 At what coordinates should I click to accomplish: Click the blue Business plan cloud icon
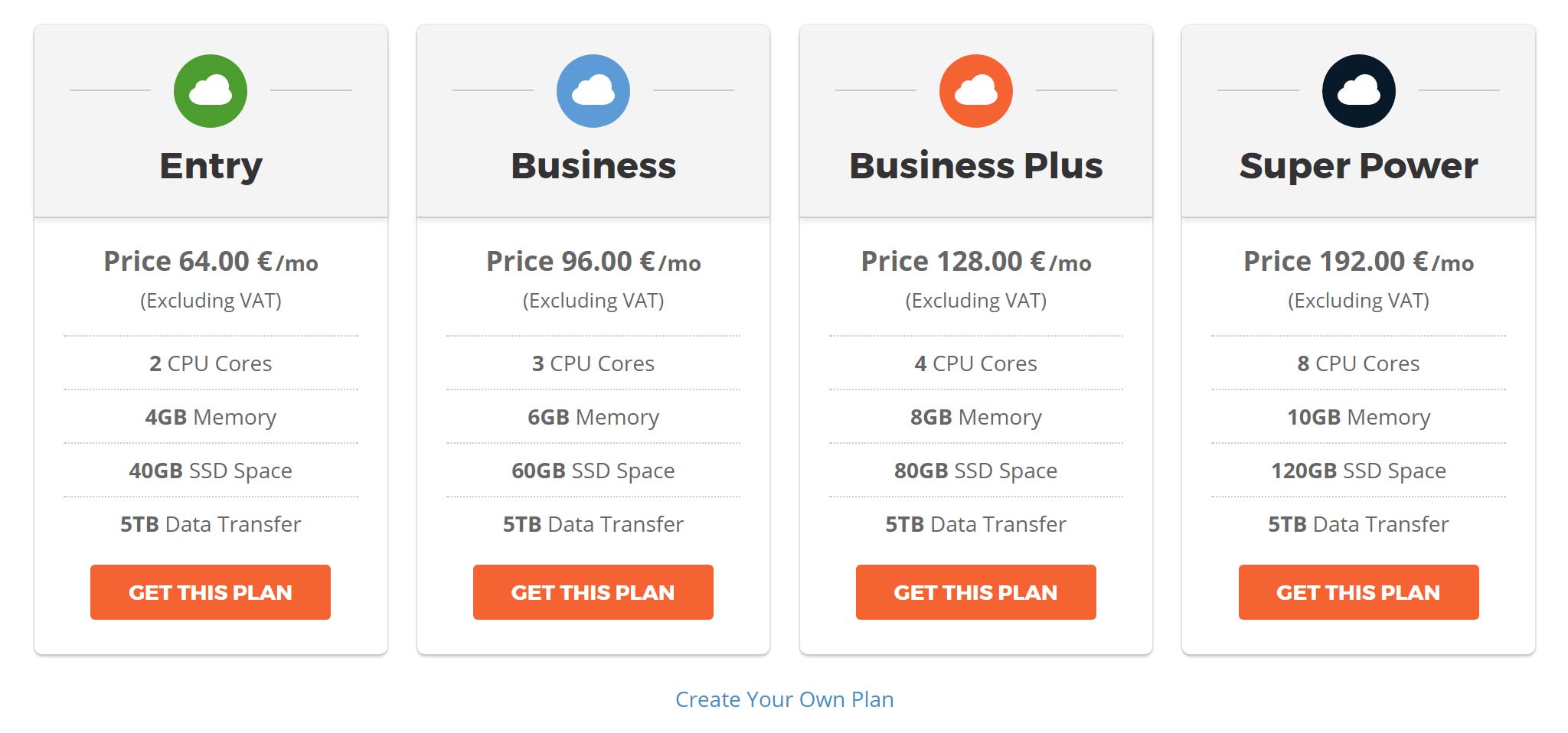(x=593, y=91)
